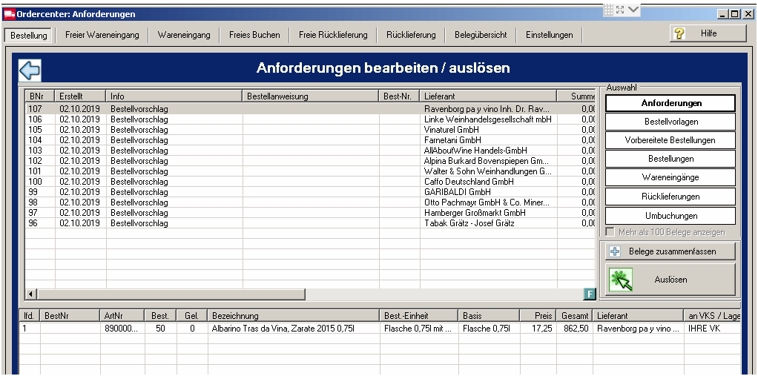Click the Best.-Einheit column header

pyautogui.click(x=419, y=316)
